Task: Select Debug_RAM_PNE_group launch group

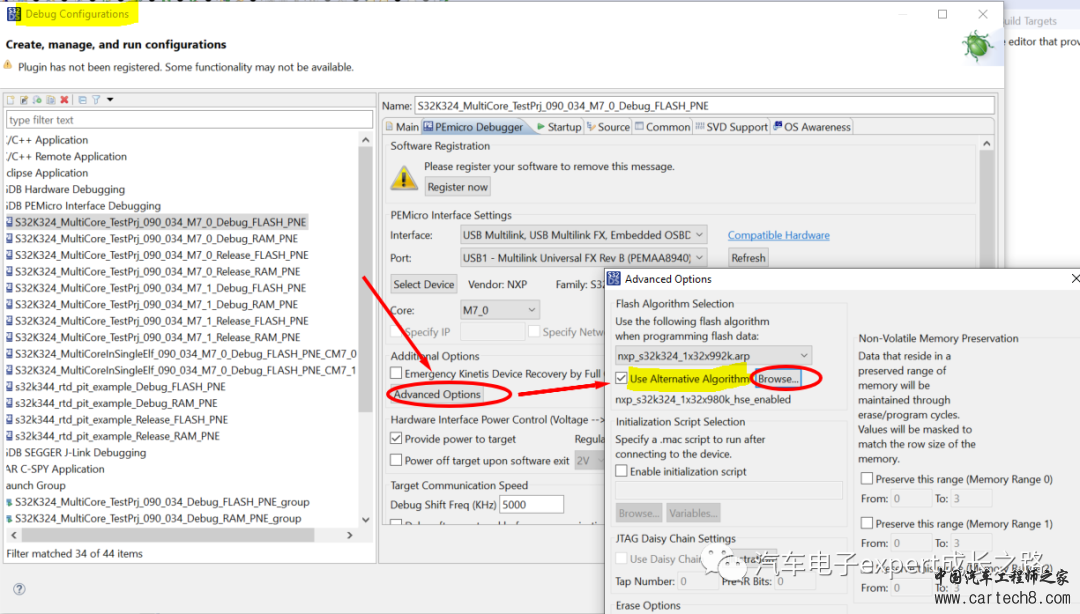Action: click(x=154, y=518)
